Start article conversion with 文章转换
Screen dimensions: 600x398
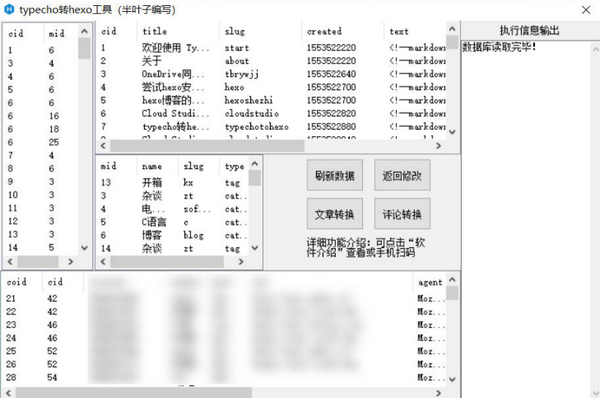(x=334, y=214)
